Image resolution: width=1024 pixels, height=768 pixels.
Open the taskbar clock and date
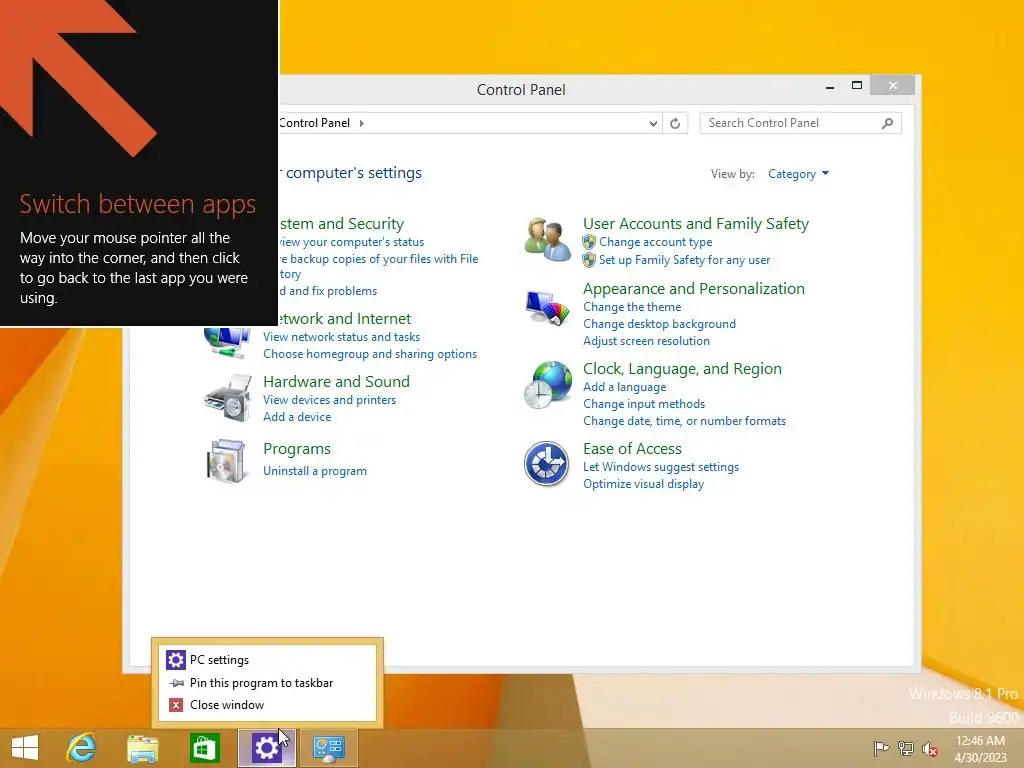(981, 748)
